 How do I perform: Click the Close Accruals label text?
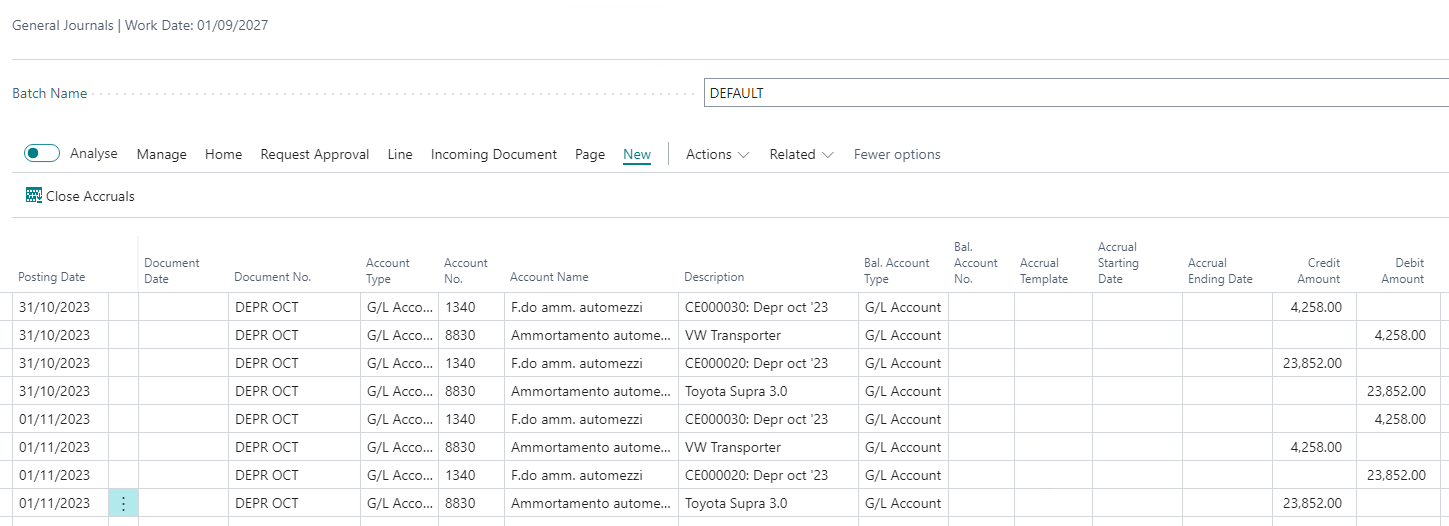tap(90, 196)
